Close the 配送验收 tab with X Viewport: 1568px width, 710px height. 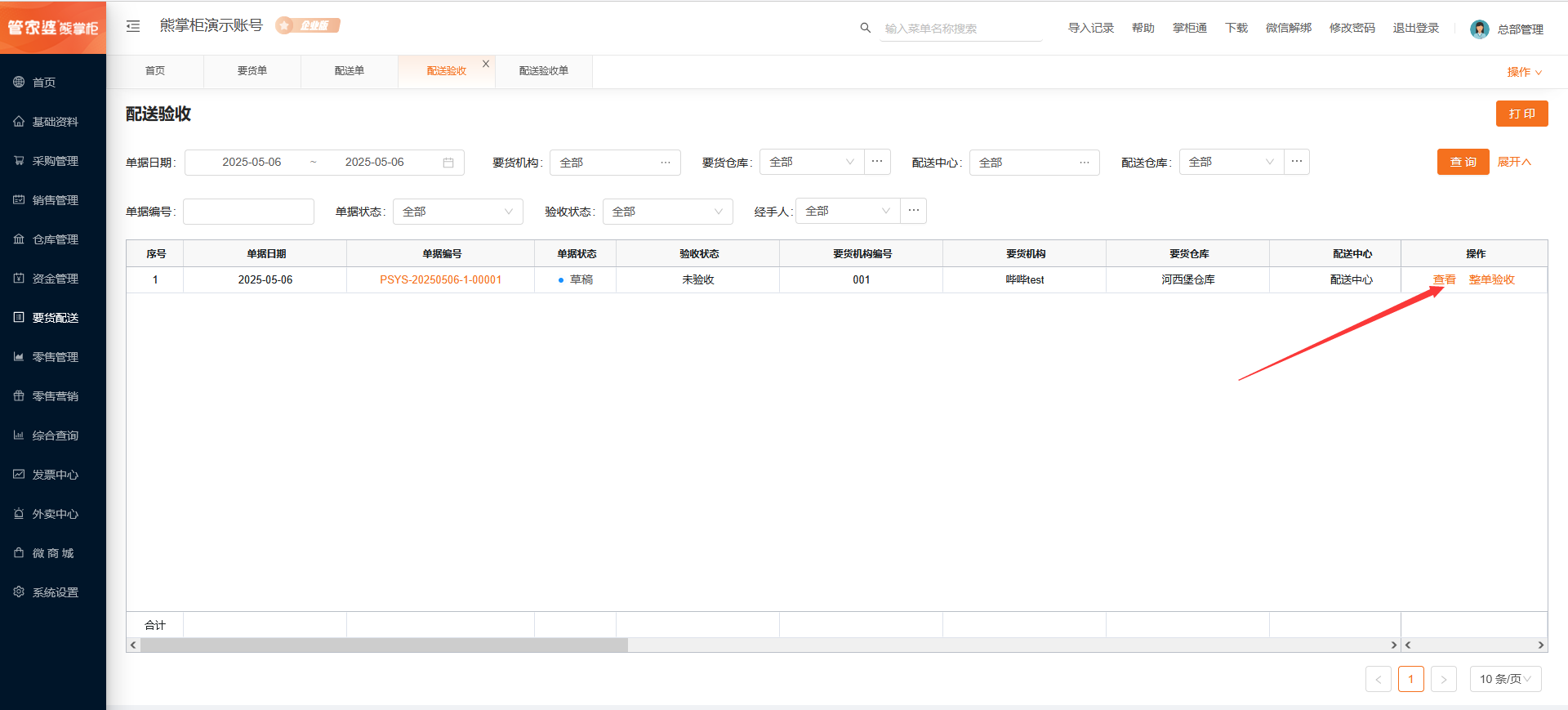[x=486, y=64]
